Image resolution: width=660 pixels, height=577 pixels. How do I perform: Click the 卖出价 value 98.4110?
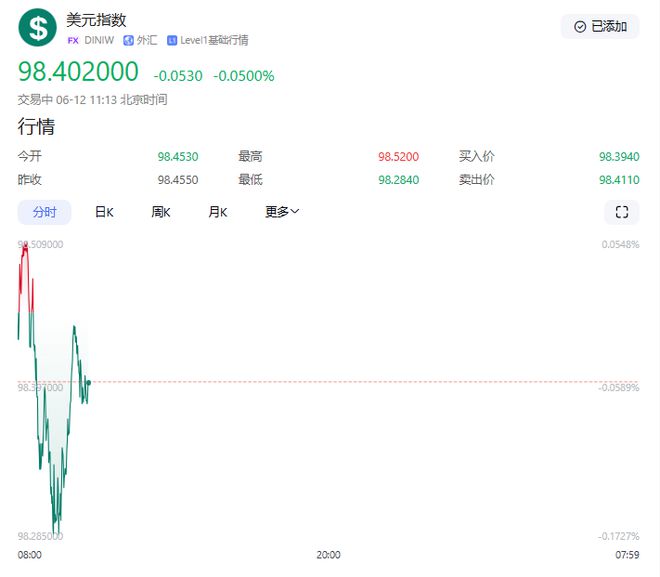pyautogui.click(x=619, y=180)
